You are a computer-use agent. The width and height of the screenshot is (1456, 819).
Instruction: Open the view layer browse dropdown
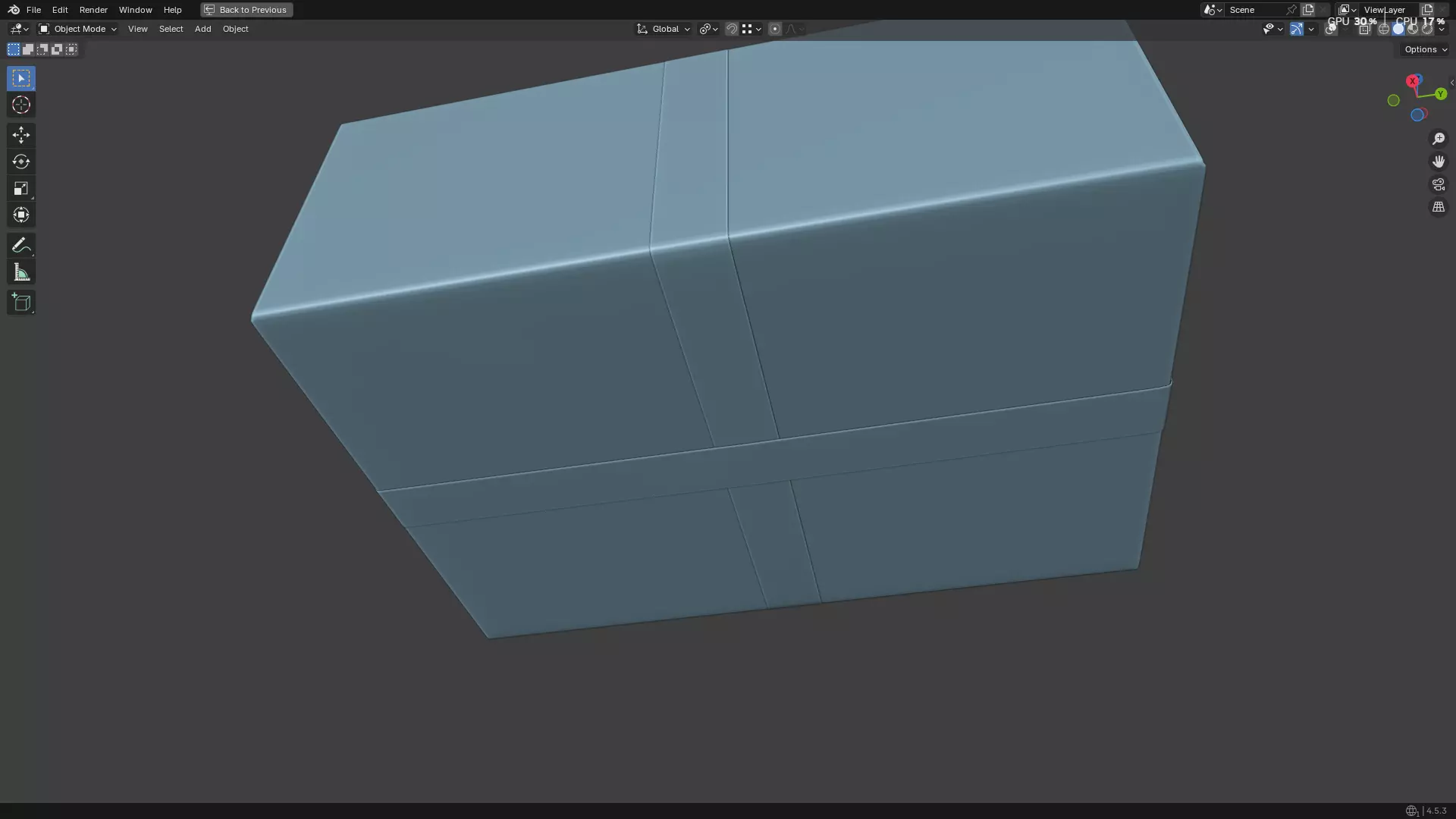[x=1348, y=10]
